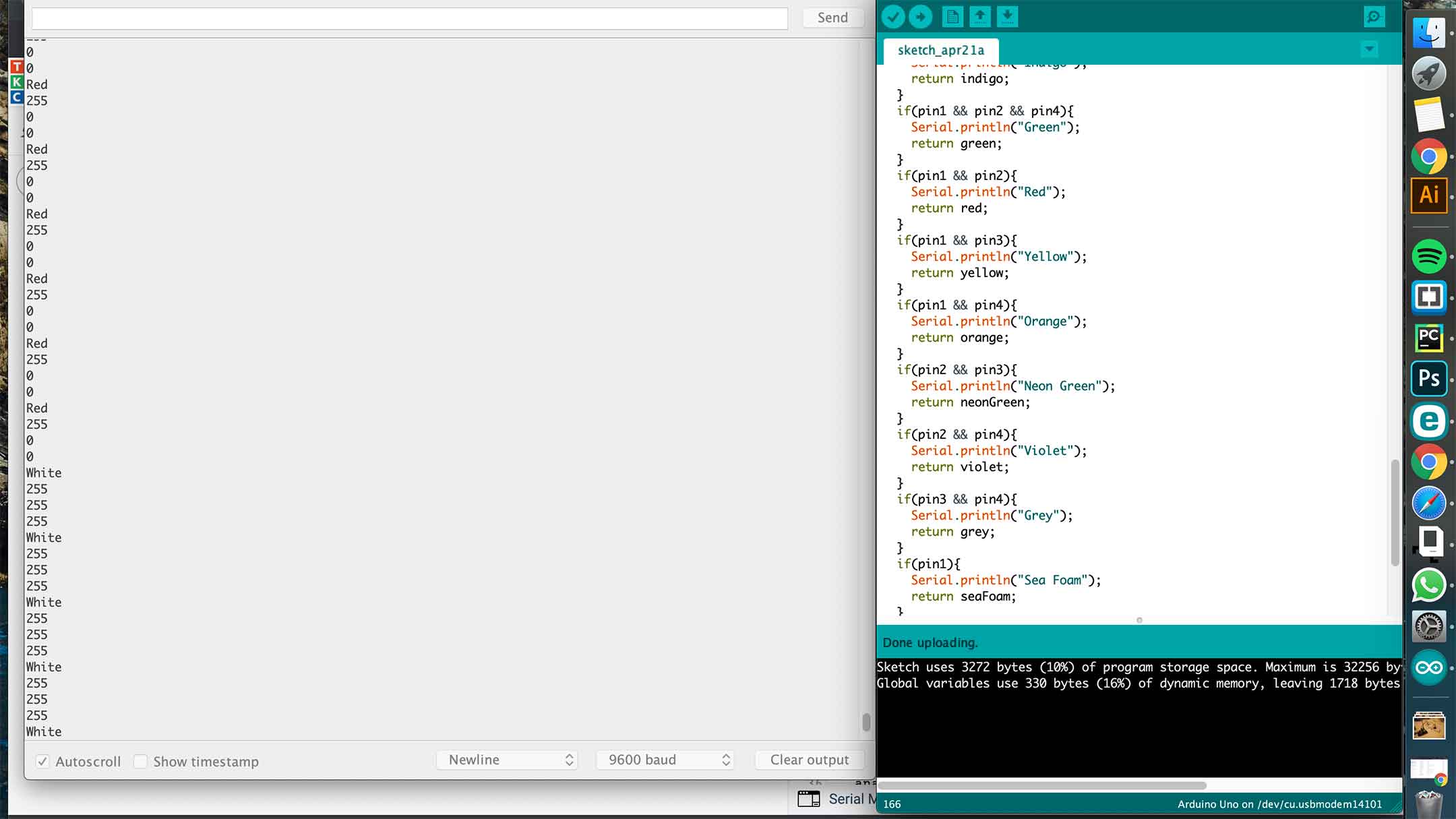
Task: Click the Open sketch up-arrow icon
Action: 980,16
